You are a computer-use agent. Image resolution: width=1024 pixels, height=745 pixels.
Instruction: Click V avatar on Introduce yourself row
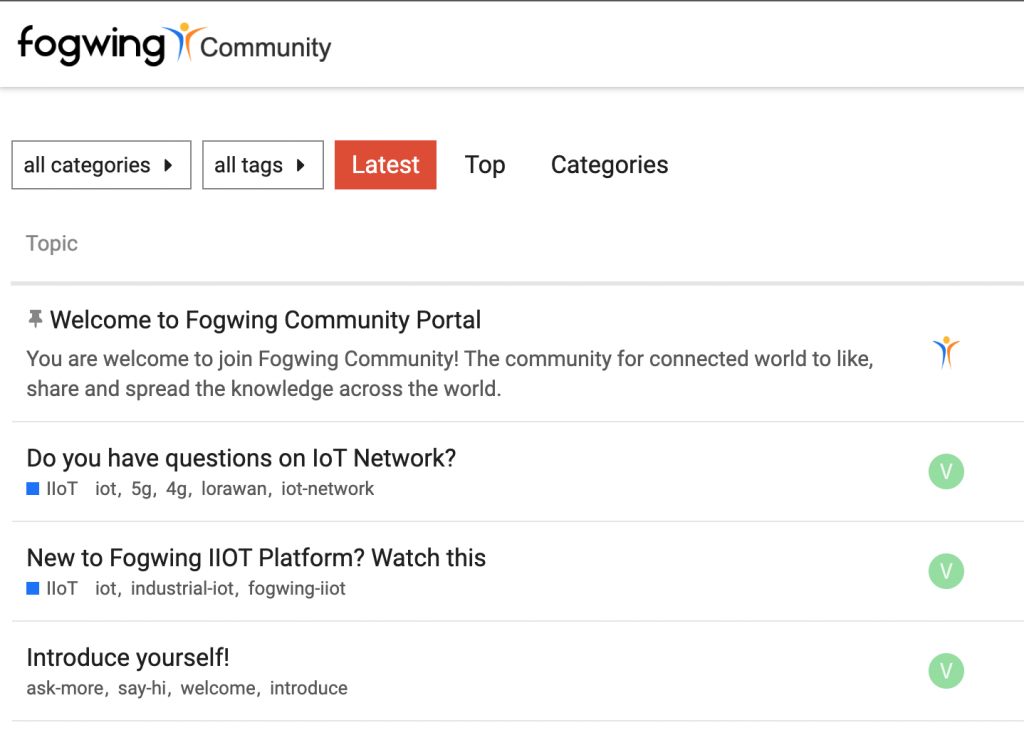[x=946, y=671]
